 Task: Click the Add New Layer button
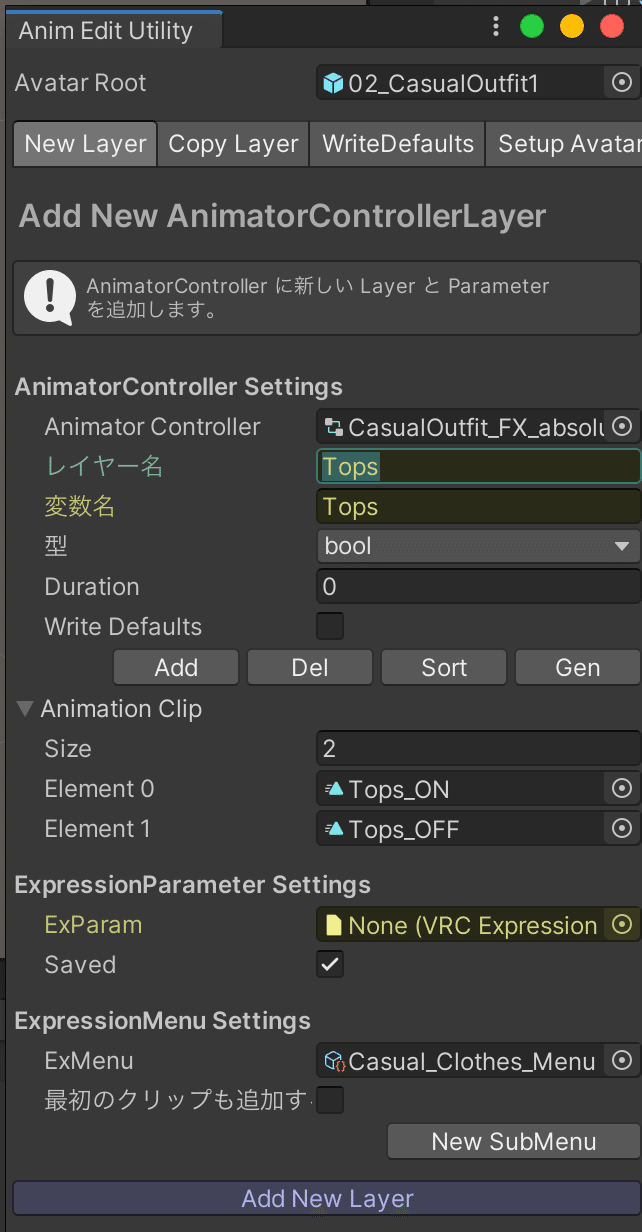tap(327, 1199)
